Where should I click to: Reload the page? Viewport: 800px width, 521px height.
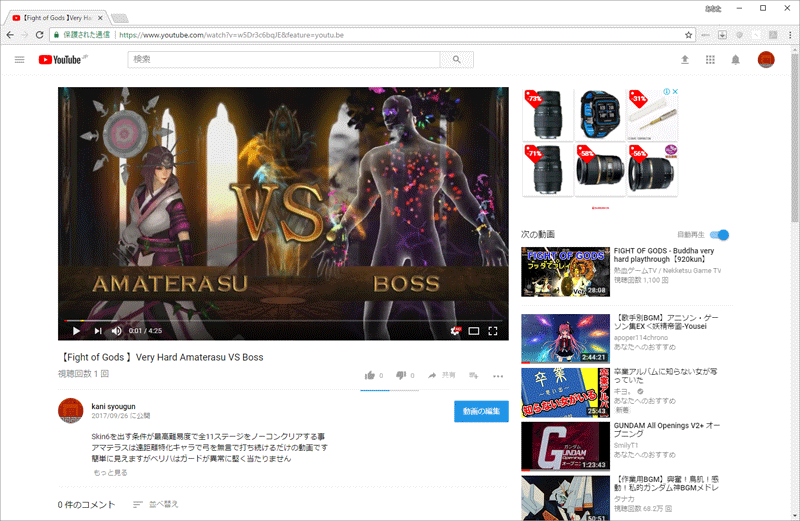coord(39,35)
